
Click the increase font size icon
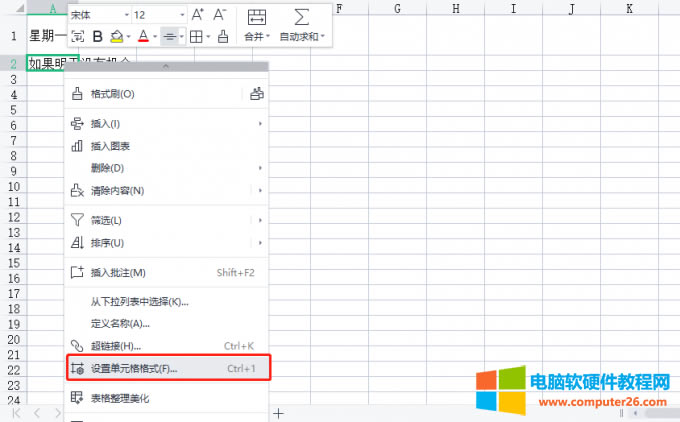pyautogui.click(x=197, y=15)
